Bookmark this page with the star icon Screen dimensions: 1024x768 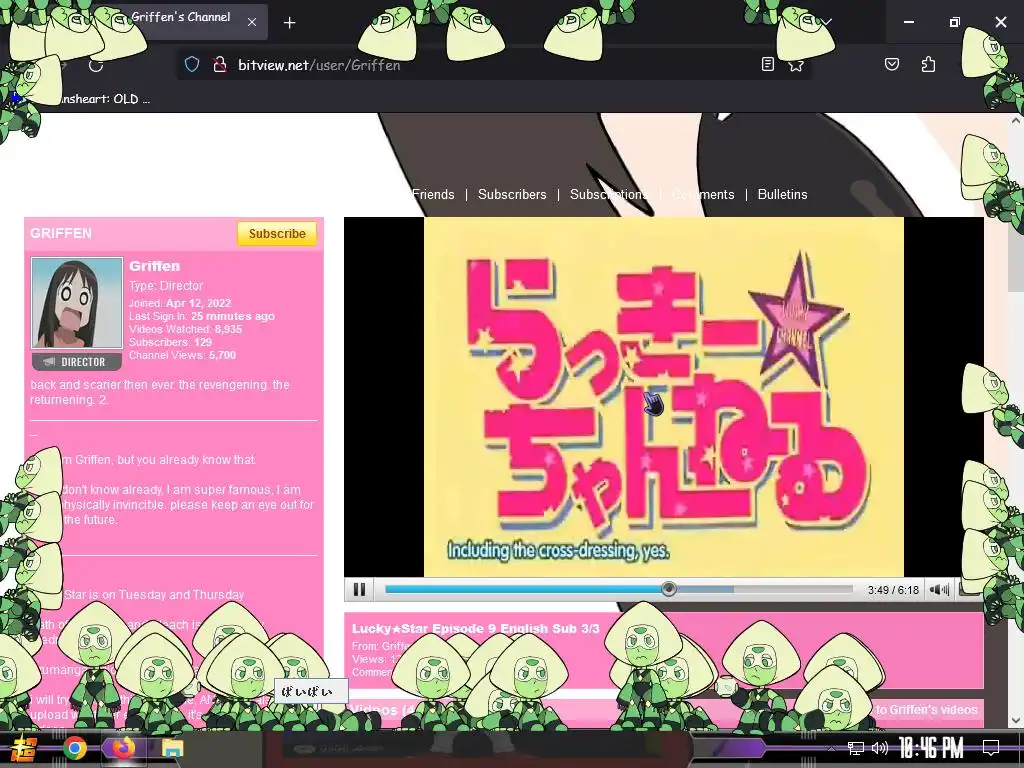coord(796,65)
